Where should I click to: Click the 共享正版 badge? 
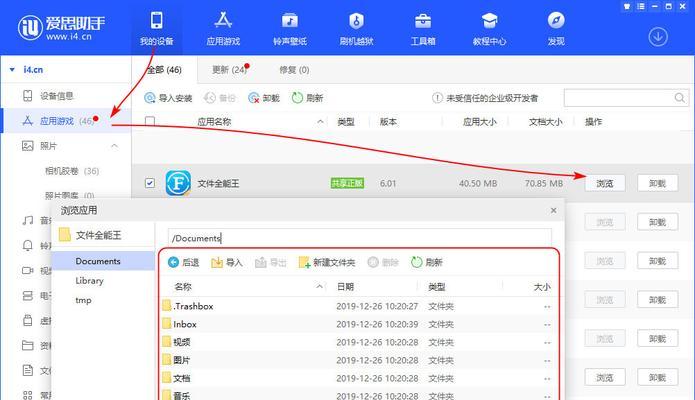[347, 183]
